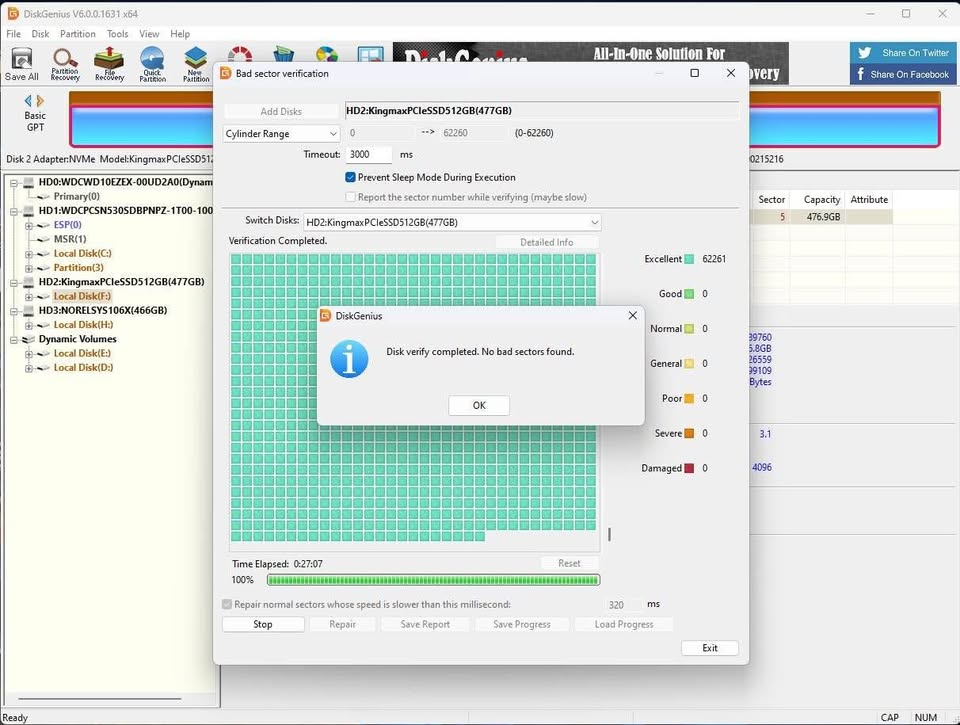960x725 pixels.
Task: Share On Twitter banner button
Action: (x=903, y=53)
